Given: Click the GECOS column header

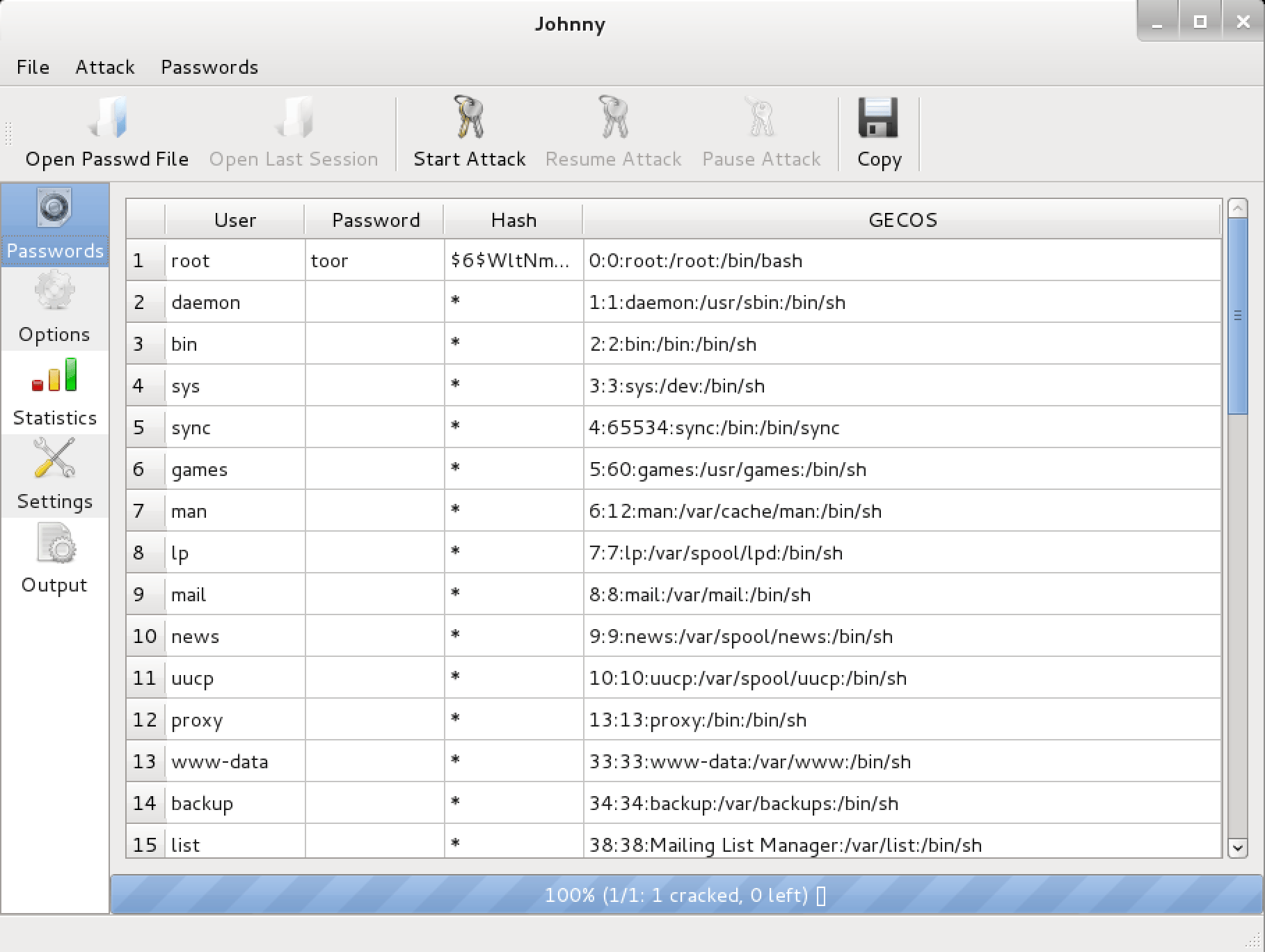Looking at the screenshot, I should click(x=902, y=220).
